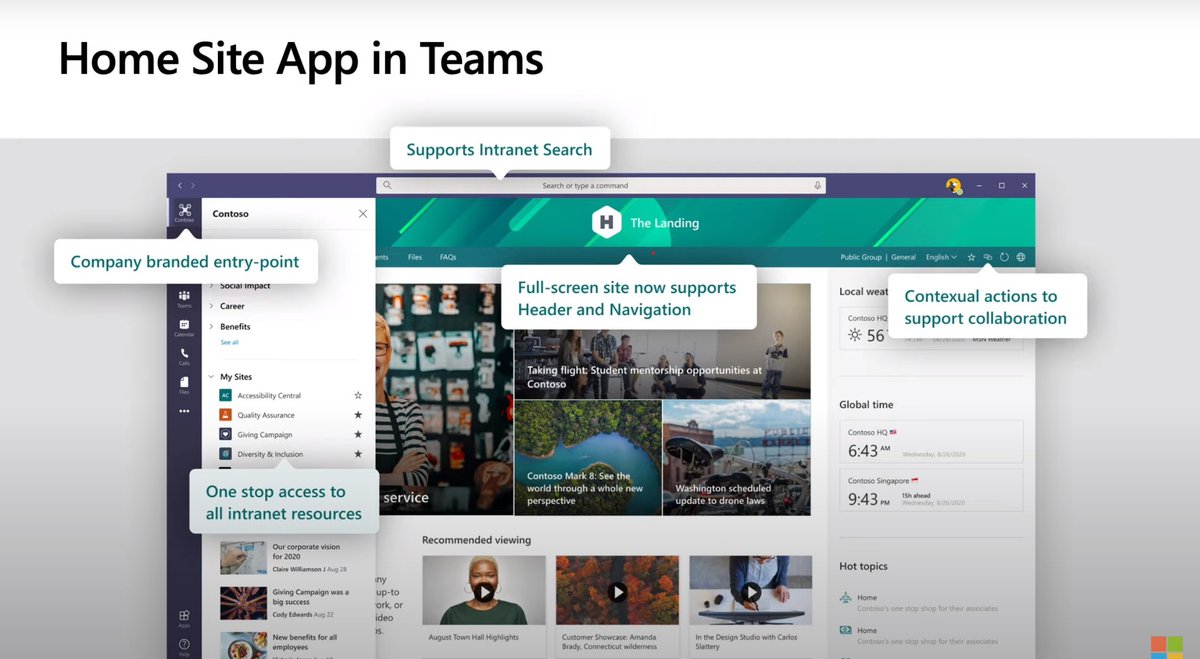Open the English language dropdown
The width and height of the screenshot is (1200, 659).
pos(941,257)
